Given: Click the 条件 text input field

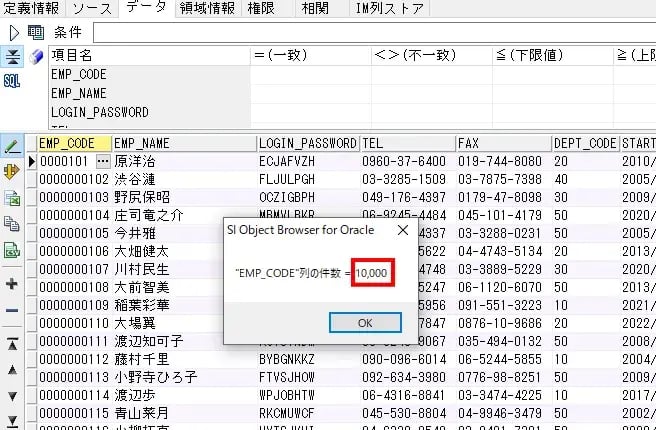Looking at the screenshot, I should (370, 32).
